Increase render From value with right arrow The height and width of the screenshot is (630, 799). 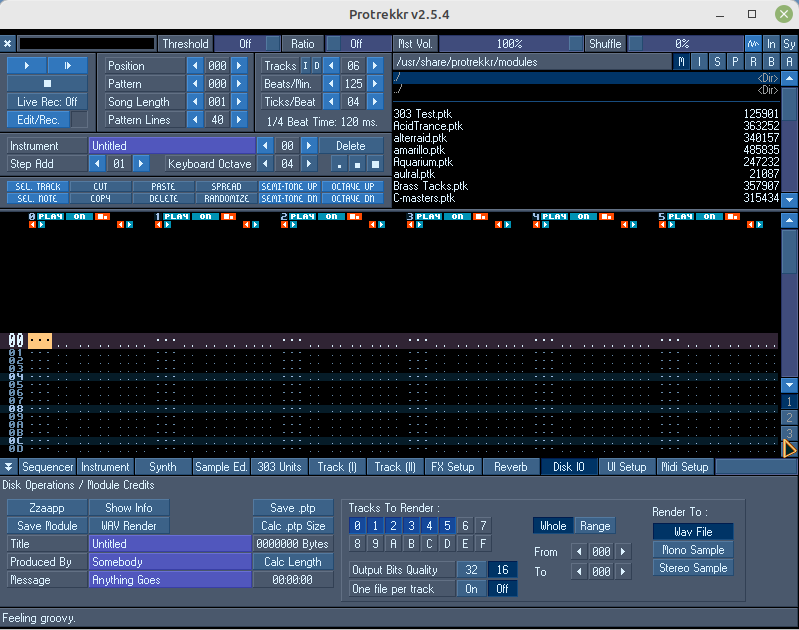[x=623, y=552]
